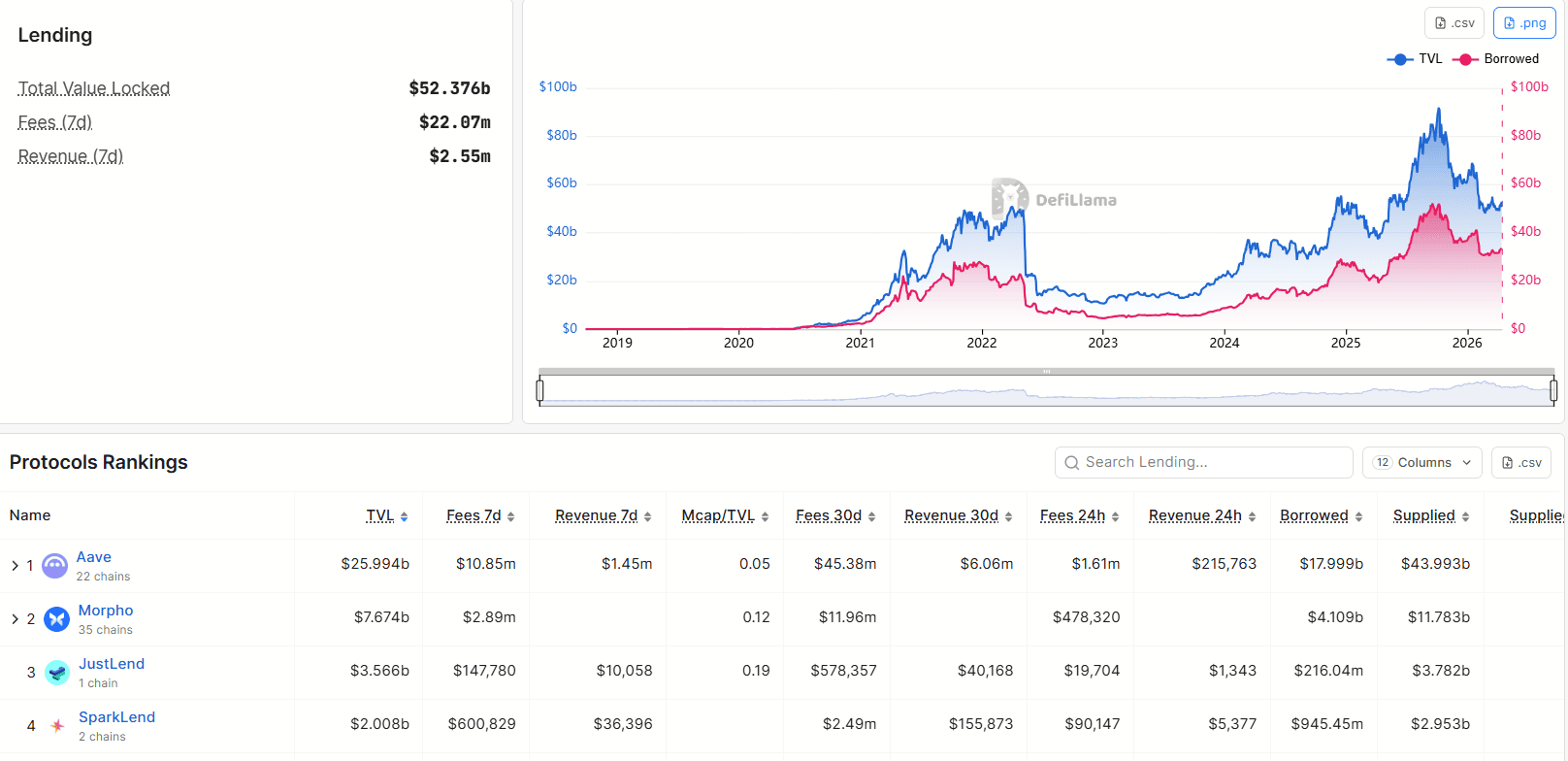
Task: Toggle the Borrowed series in chart legend
Action: (1496, 59)
